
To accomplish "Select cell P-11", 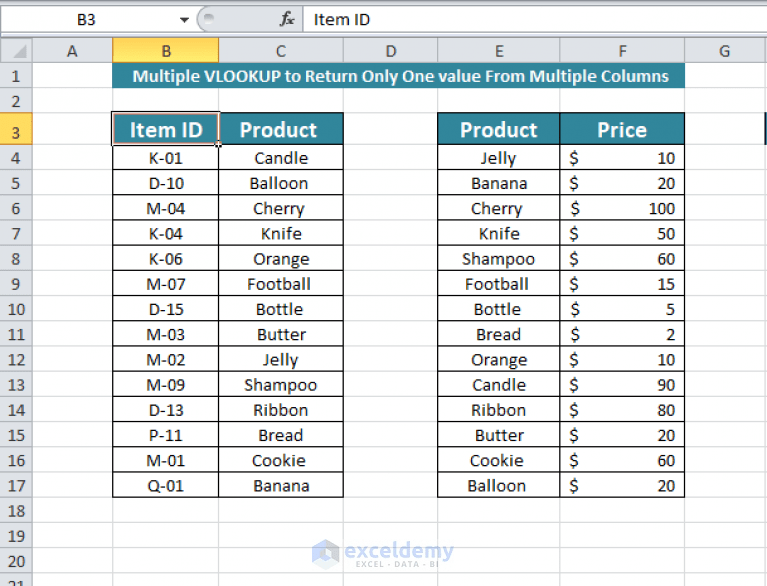I will click(165, 435).
